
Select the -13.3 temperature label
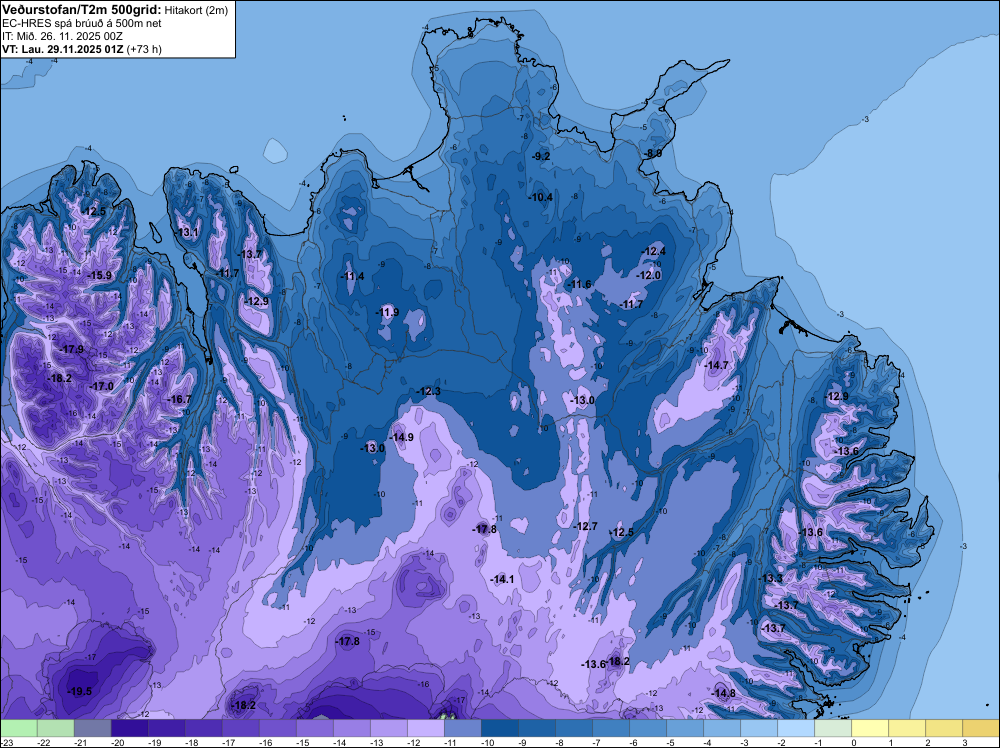pos(771,578)
